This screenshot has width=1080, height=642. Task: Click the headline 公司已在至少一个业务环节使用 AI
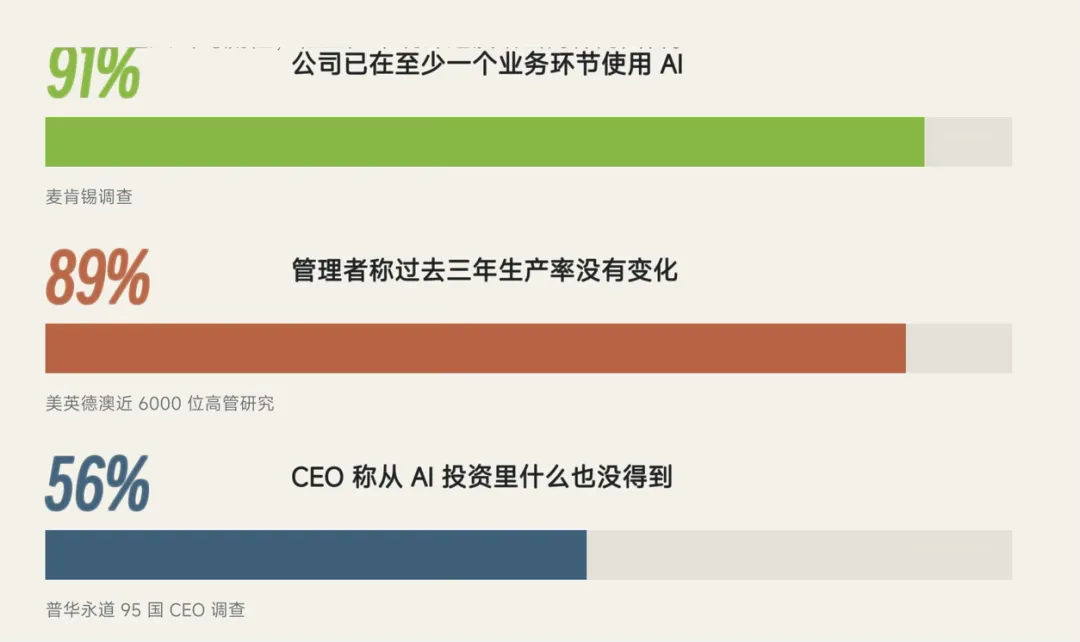(488, 64)
